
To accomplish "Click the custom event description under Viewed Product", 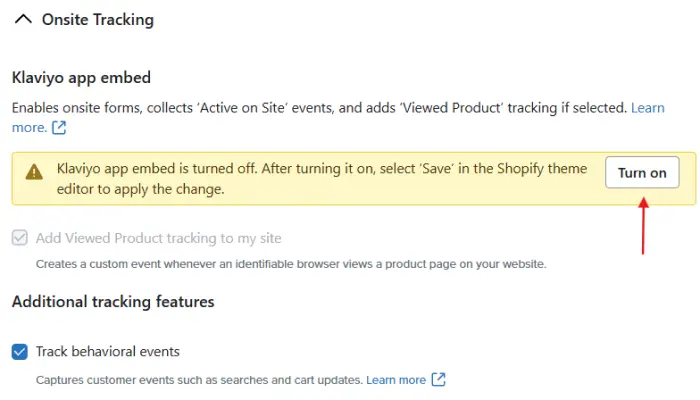I will 290,264.
